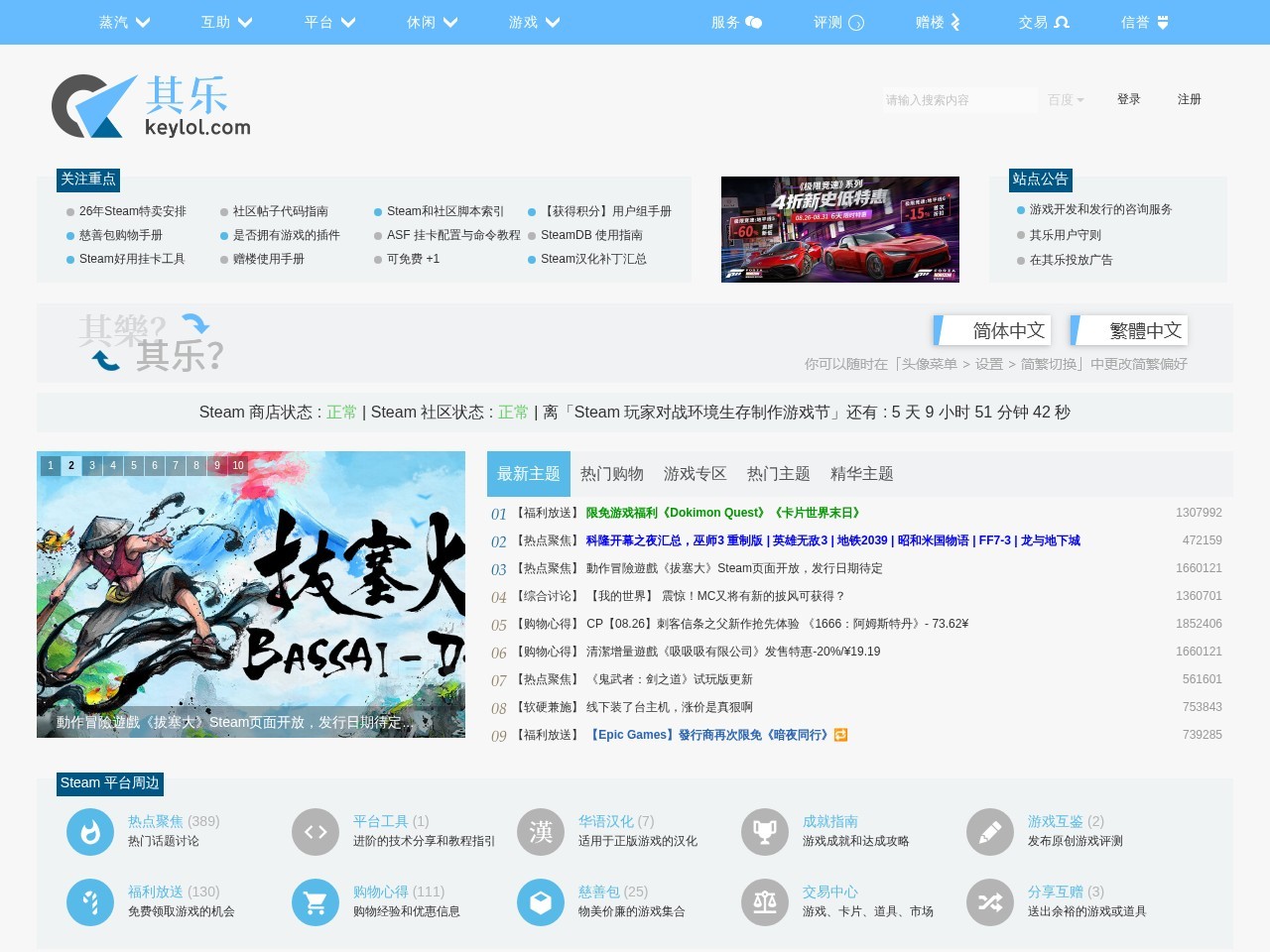
Task: Open the 购物心得 (111) forum link
Action: tap(399, 892)
